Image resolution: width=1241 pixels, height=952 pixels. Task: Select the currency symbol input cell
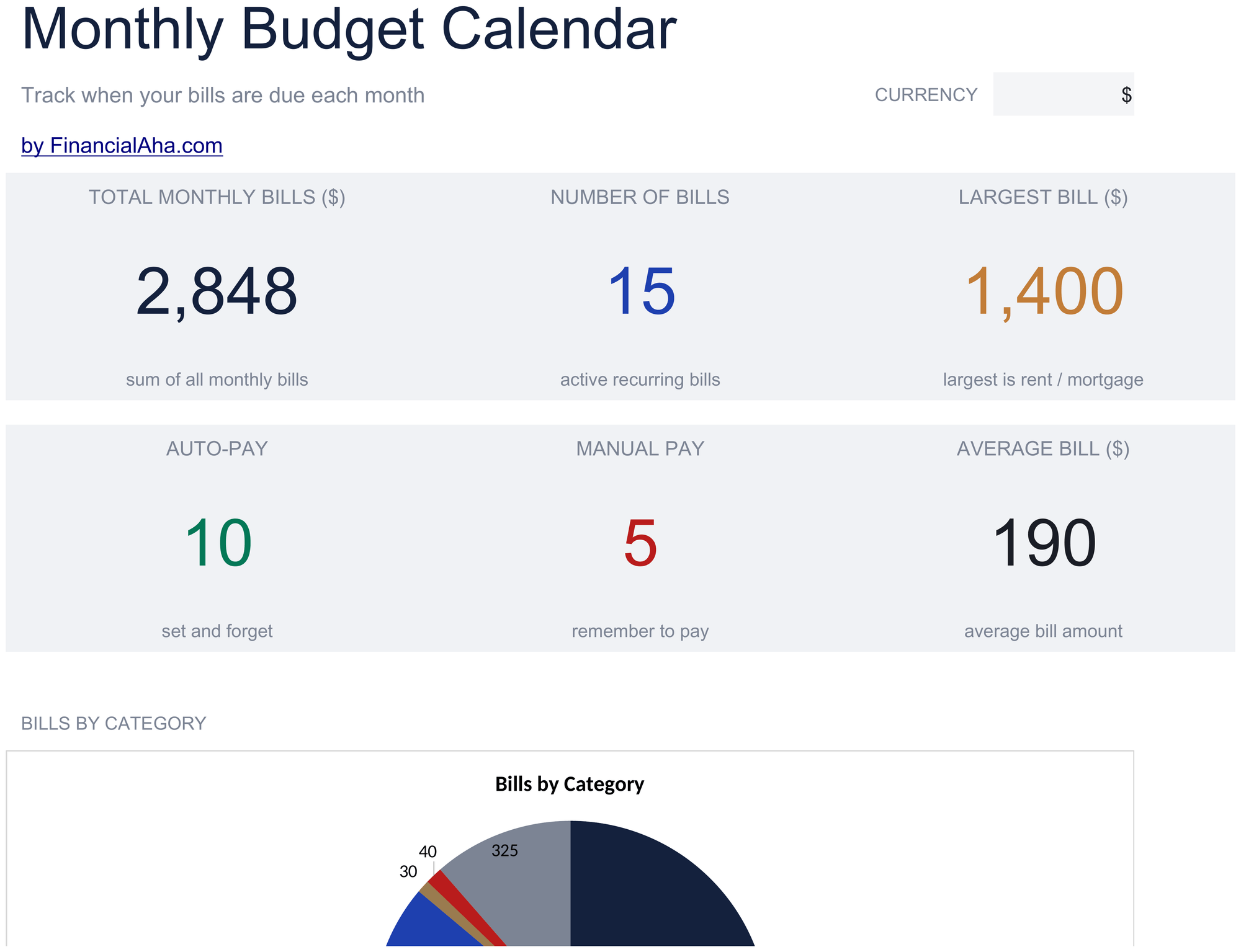click(1063, 94)
